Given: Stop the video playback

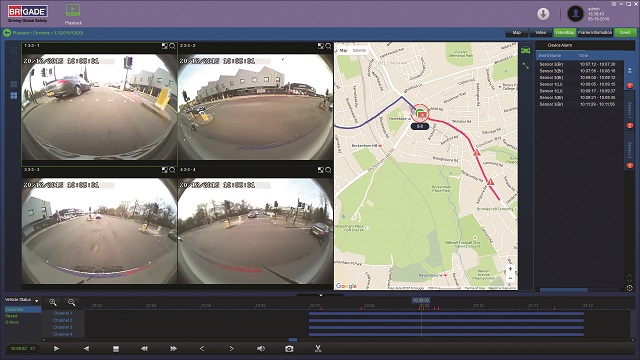Looking at the screenshot, I should coord(116,349).
